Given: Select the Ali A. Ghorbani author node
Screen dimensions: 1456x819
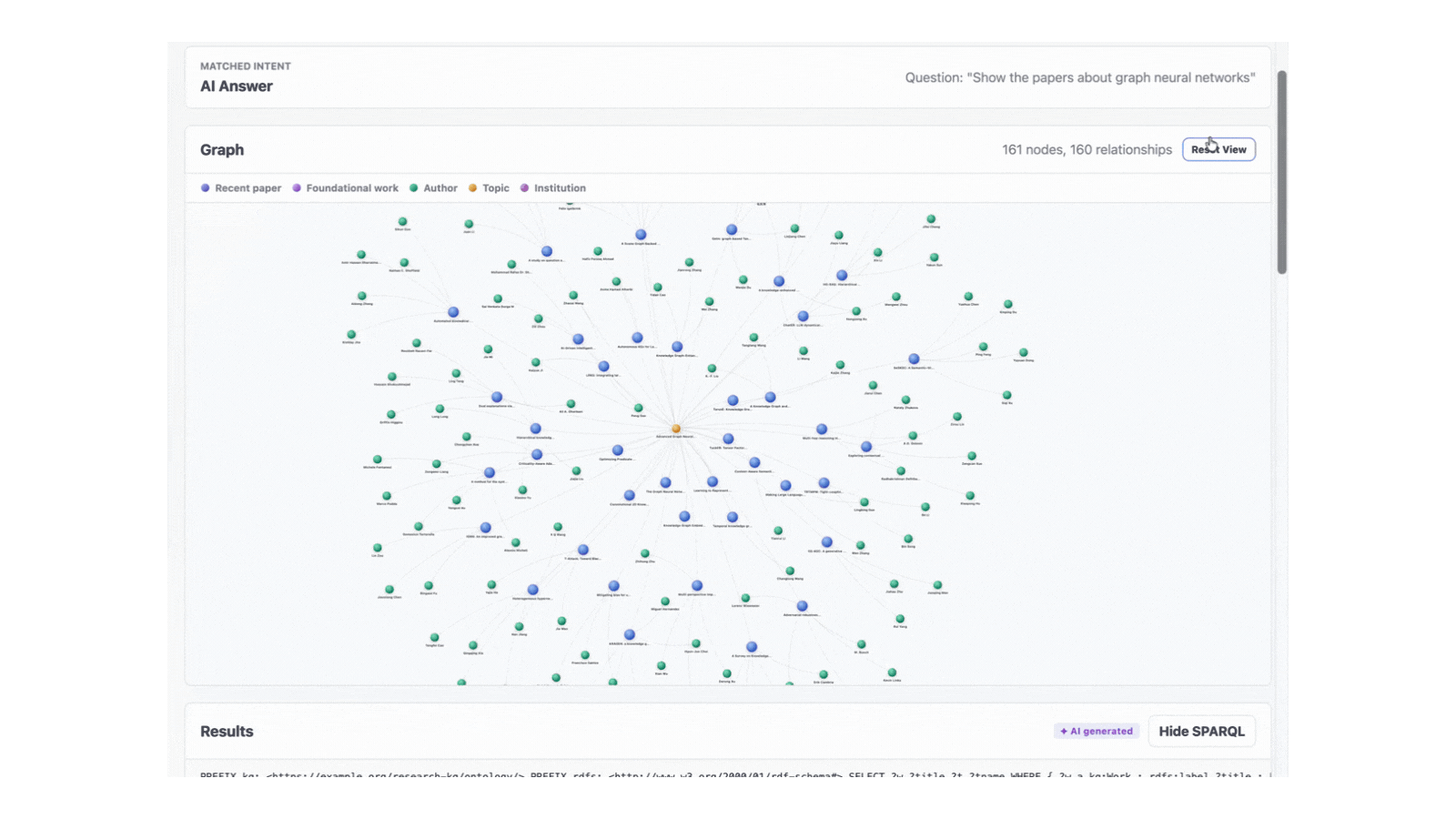Looking at the screenshot, I should pos(571,403).
